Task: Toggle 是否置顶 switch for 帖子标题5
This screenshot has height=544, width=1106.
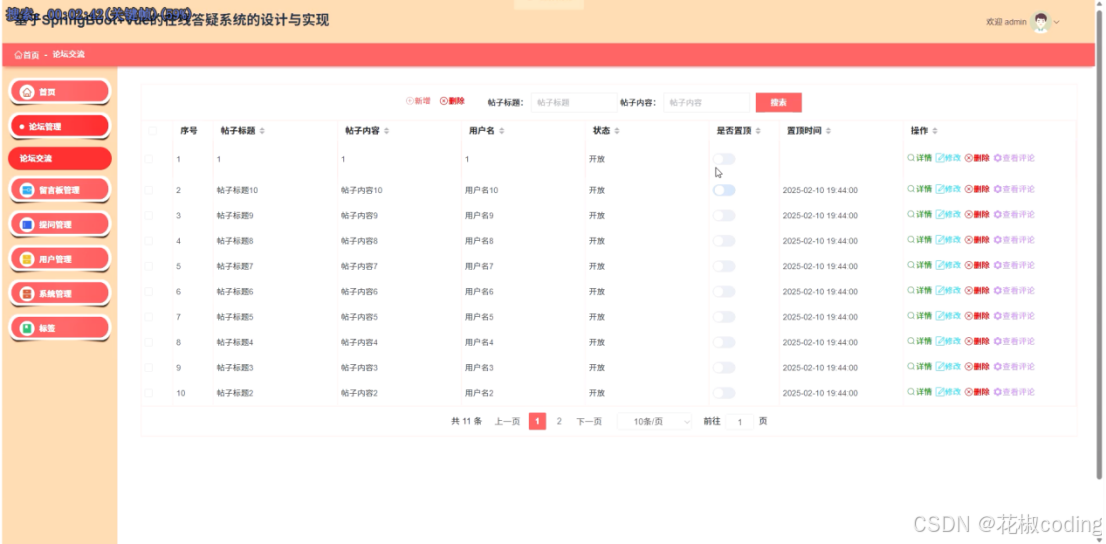Action: [724, 317]
